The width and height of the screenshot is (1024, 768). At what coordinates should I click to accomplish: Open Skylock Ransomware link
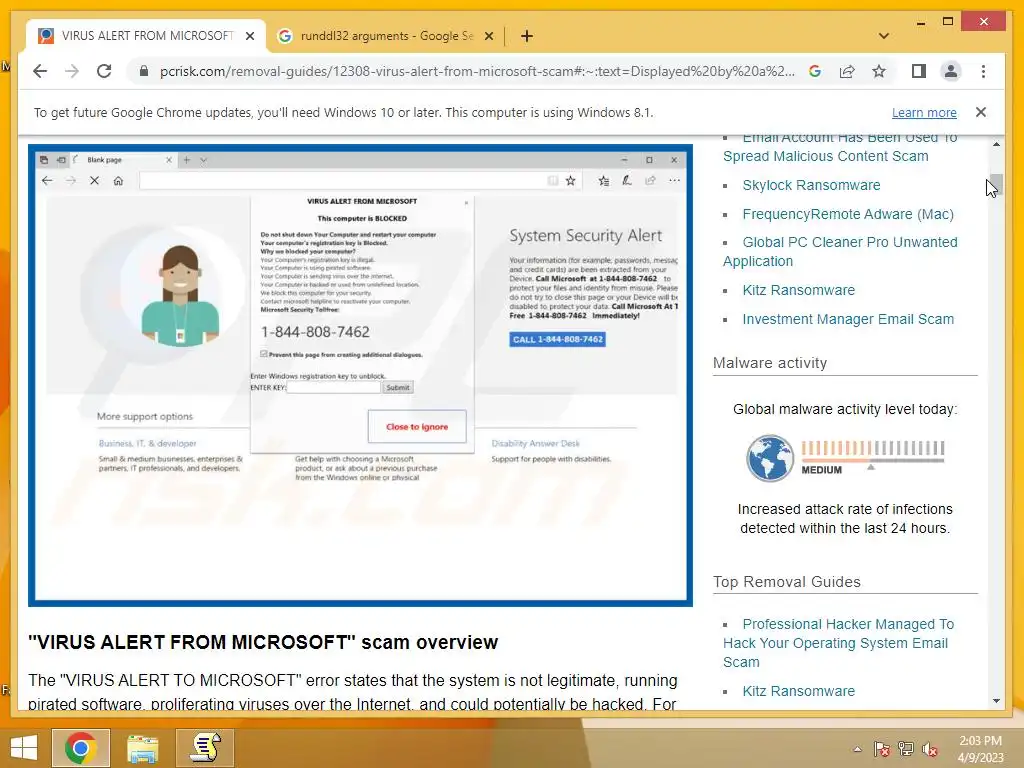click(811, 185)
